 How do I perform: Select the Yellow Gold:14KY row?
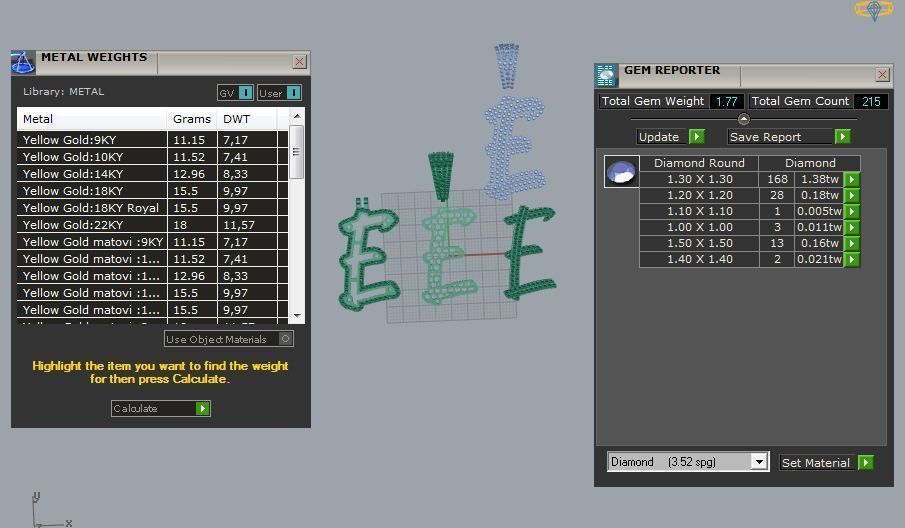tap(152, 174)
